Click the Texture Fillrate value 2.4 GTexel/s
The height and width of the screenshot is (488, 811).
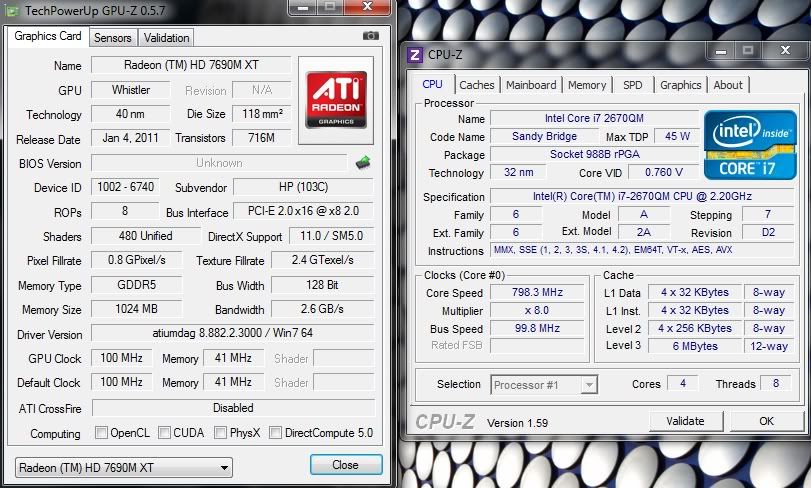[322, 260]
